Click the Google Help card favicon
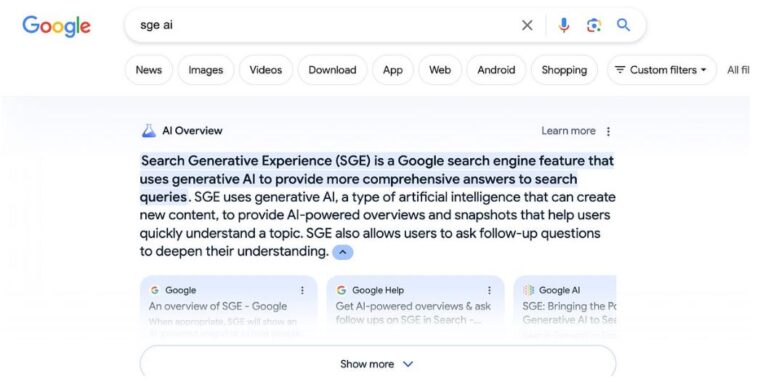The height and width of the screenshot is (384, 768). (341, 290)
